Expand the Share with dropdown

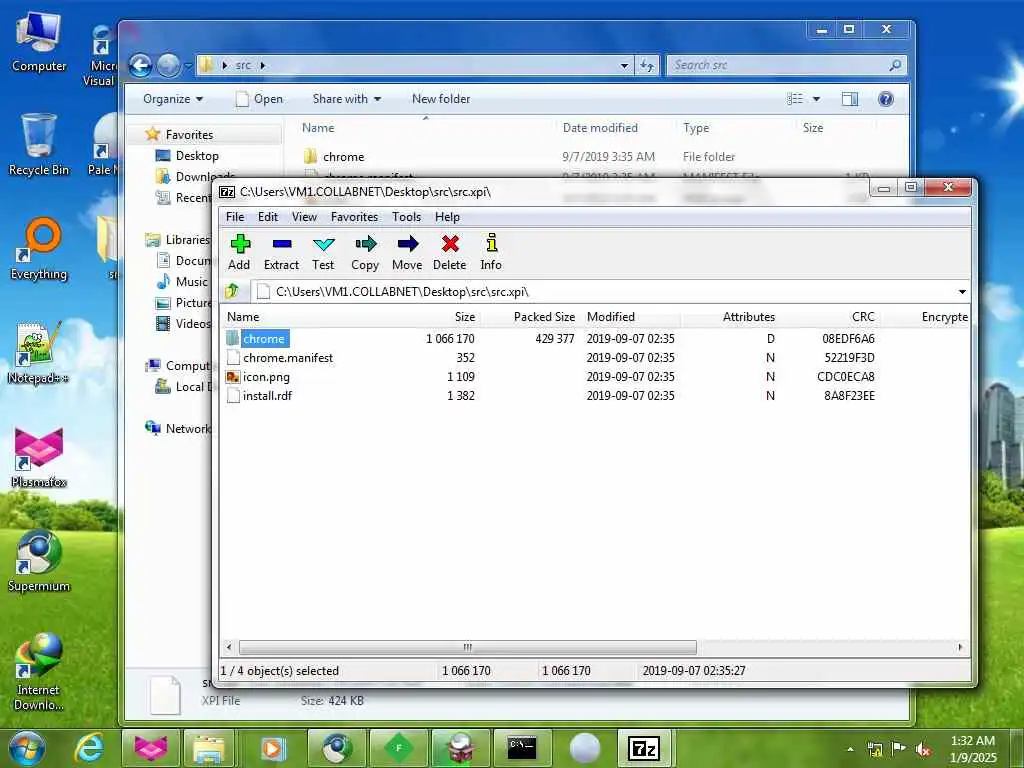tap(347, 99)
